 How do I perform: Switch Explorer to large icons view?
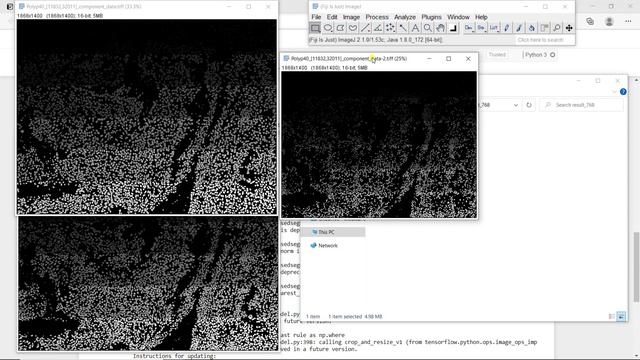pos(621,316)
